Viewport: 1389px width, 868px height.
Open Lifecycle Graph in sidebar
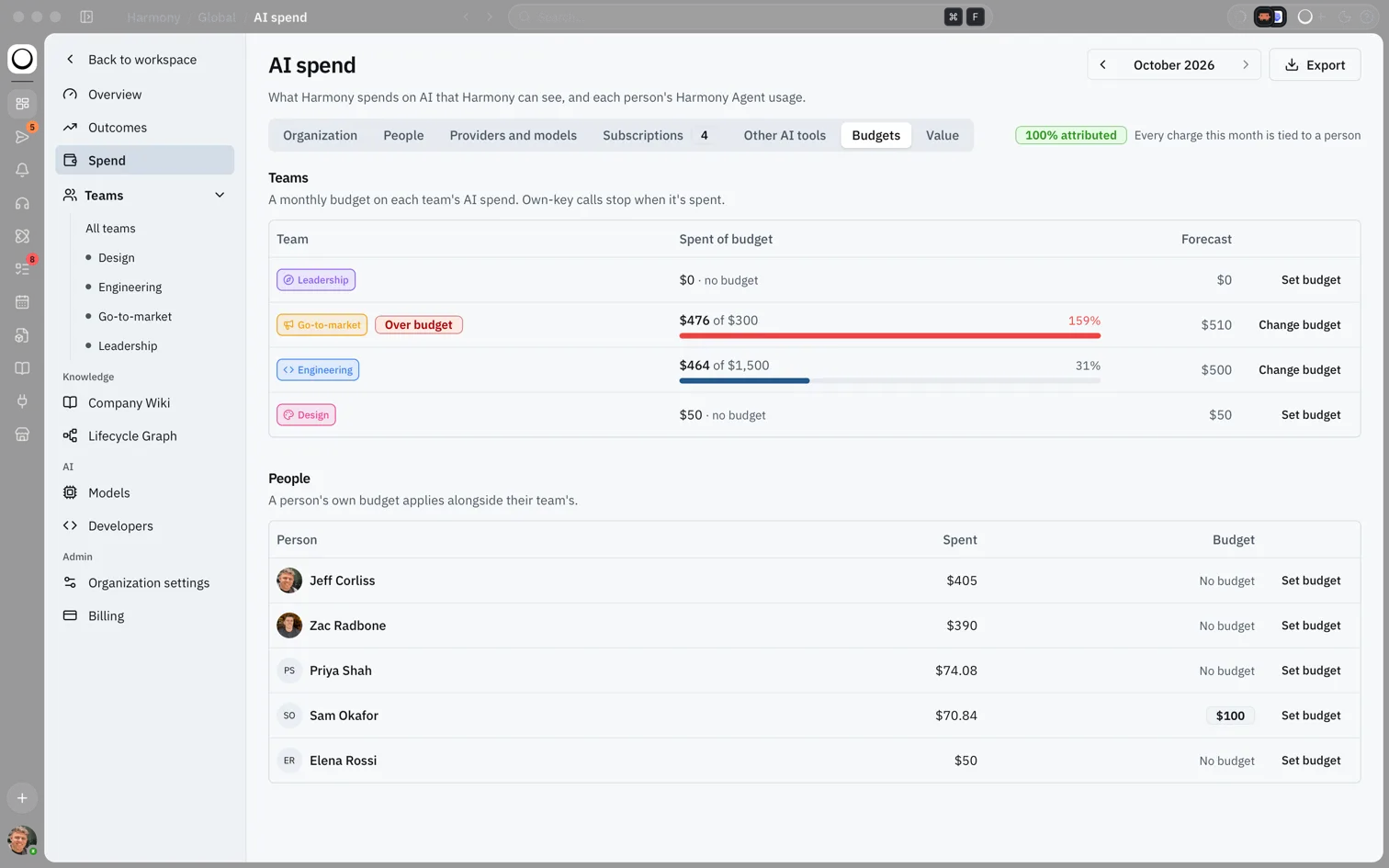145,435
